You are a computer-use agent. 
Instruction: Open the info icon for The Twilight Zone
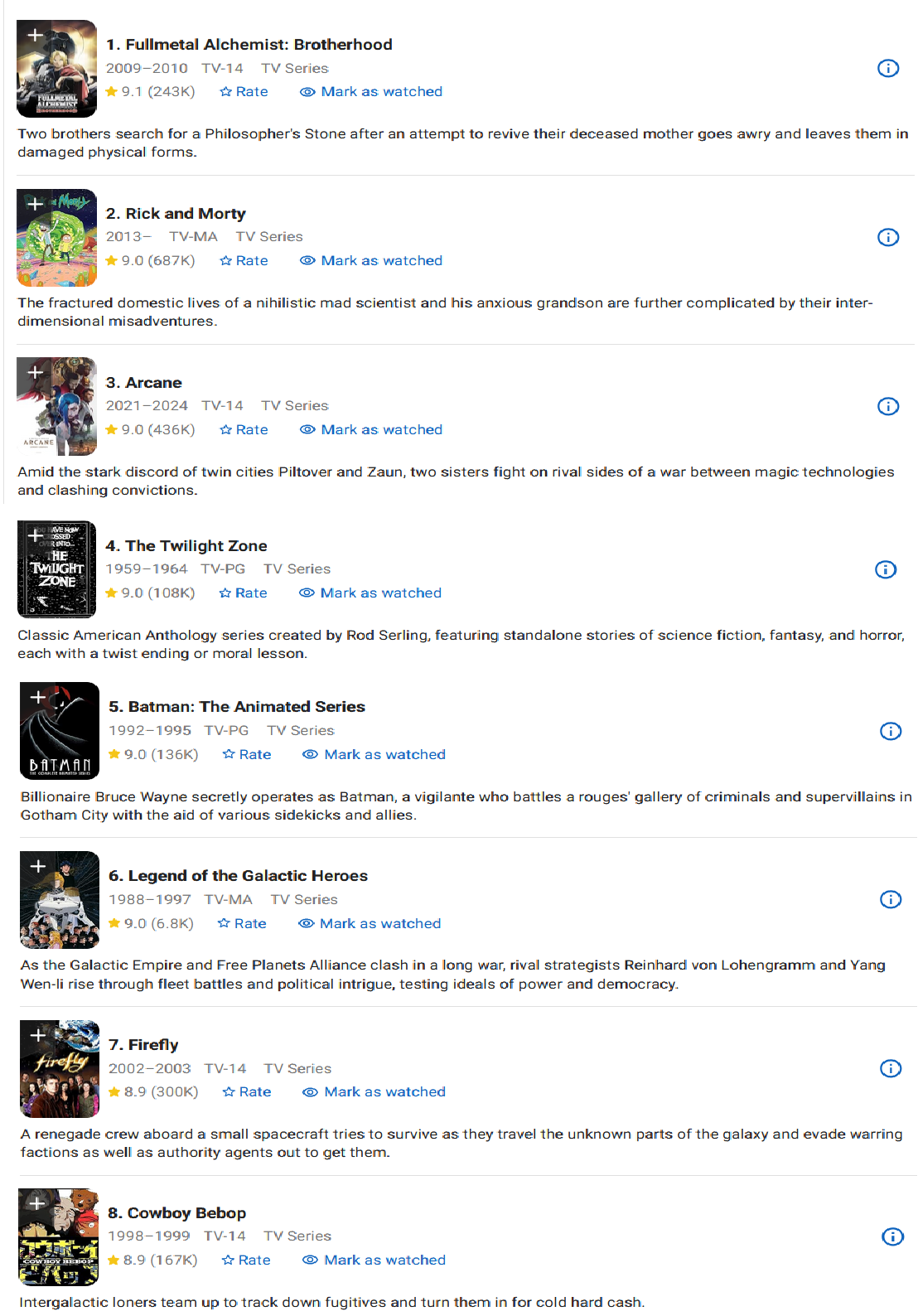point(886,569)
